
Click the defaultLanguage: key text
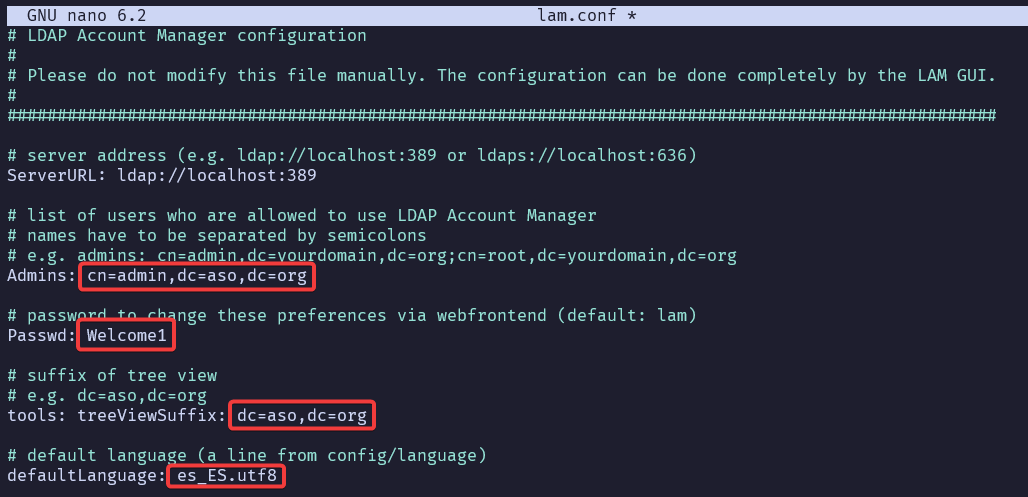coord(86,475)
